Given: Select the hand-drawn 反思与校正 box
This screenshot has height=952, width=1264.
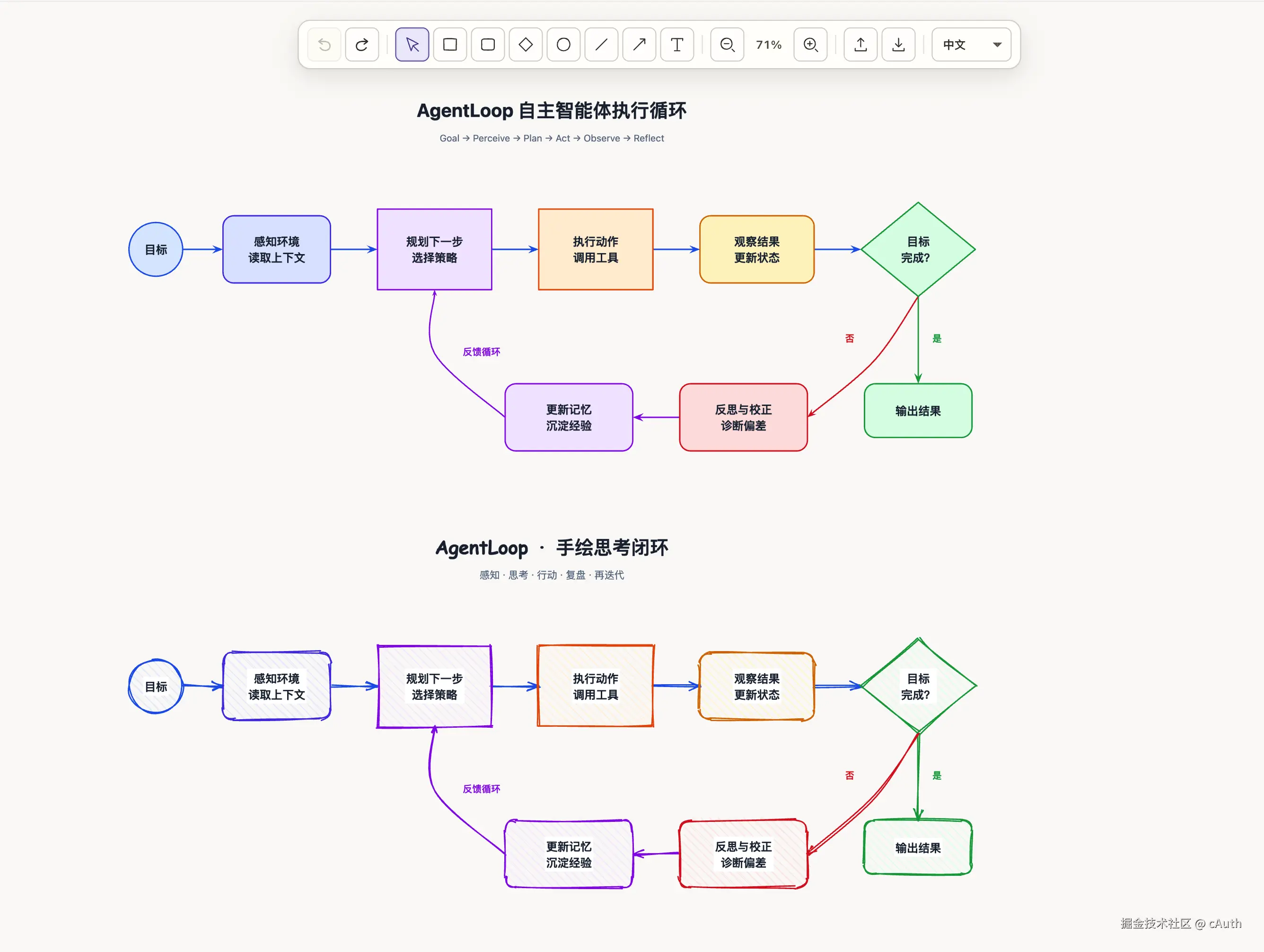Looking at the screenshot, I should point(743,854).
